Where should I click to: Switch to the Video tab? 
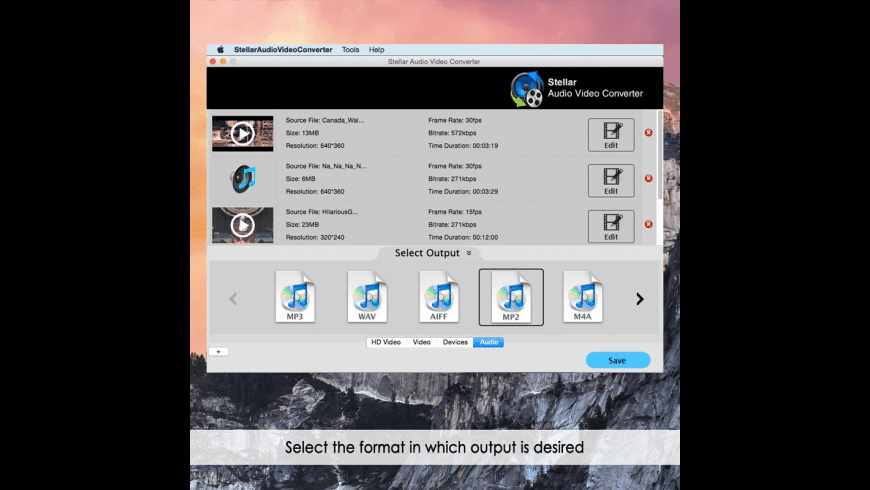(422, 342)
